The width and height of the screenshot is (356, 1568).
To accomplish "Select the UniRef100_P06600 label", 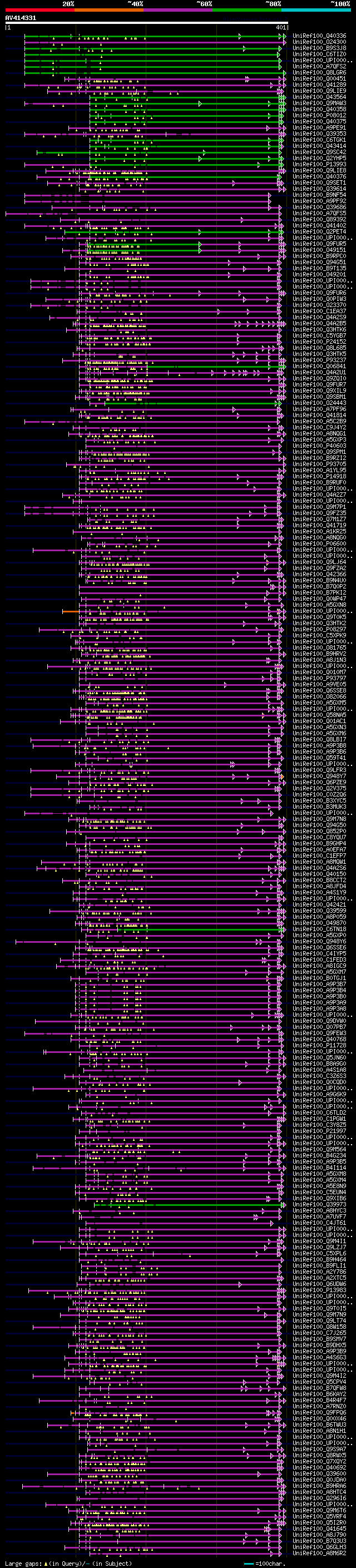I will pos(319,543).
